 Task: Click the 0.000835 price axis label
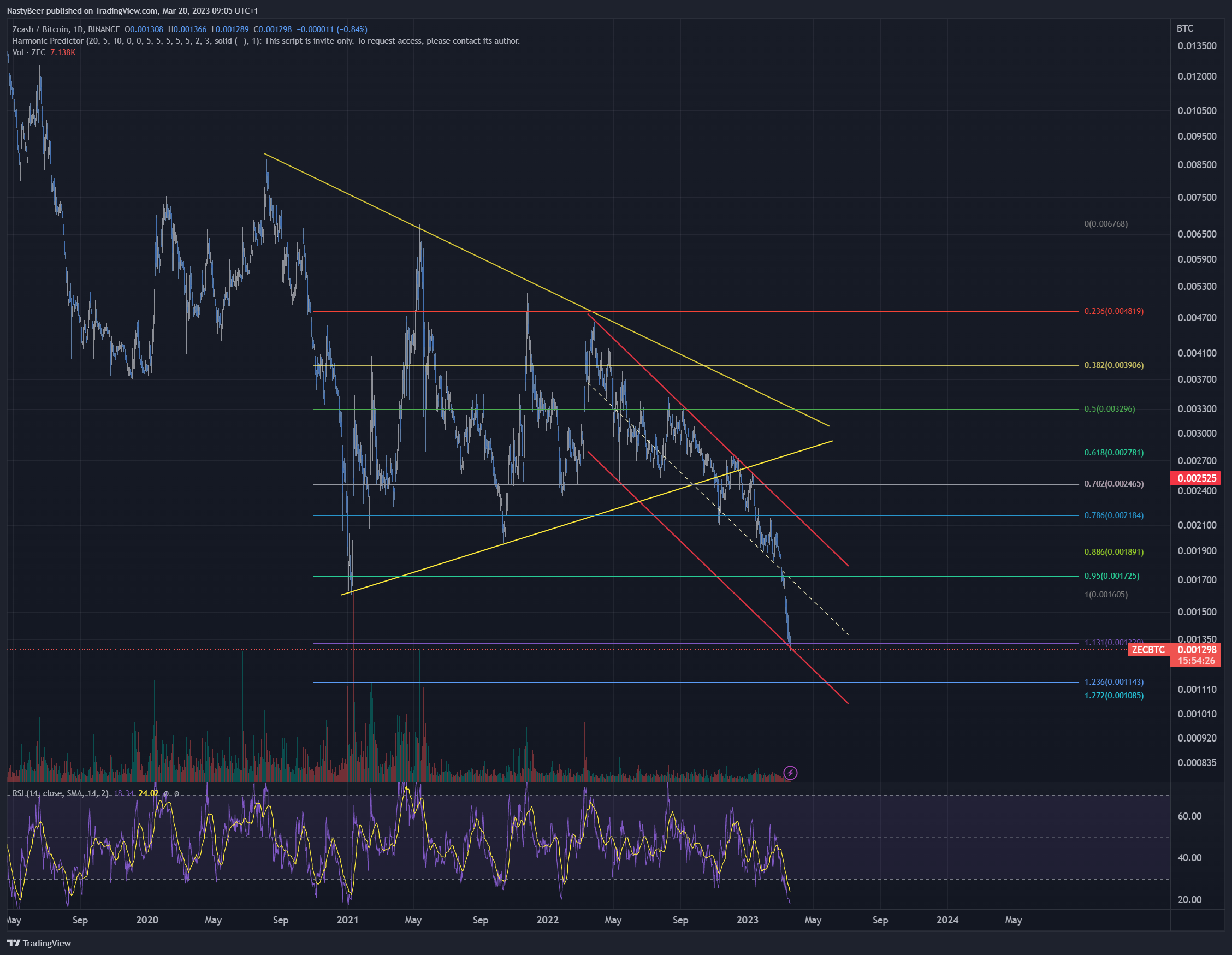pos(1197,763)
